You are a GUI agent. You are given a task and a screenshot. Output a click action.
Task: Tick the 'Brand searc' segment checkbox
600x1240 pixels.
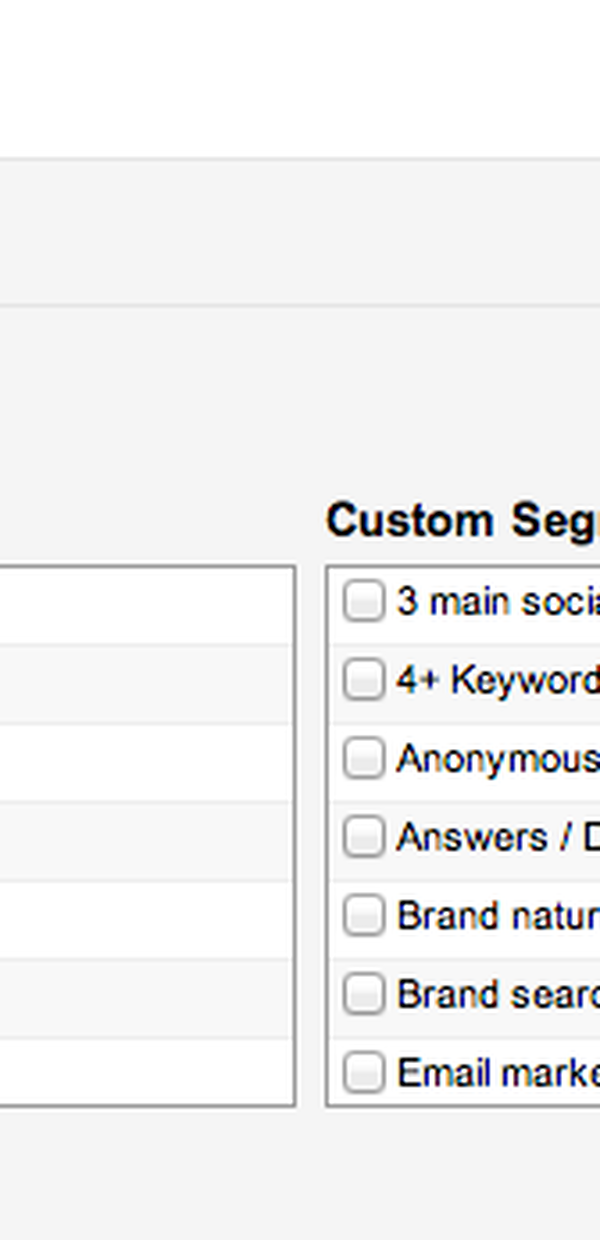[363, 994]
